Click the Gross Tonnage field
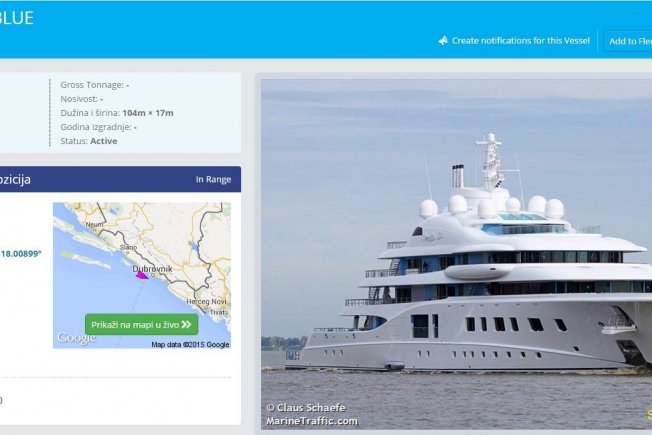This screenshot has width=652, height=435. [x=95, y=85]
